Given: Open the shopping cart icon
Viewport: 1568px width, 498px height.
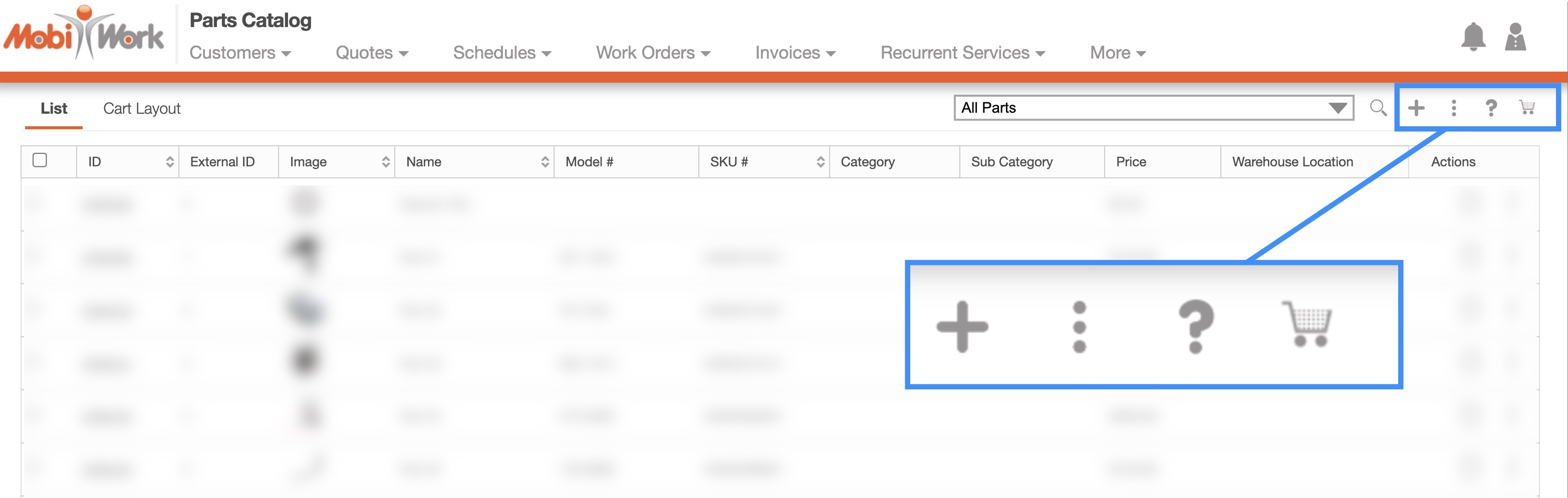Looking at the screenshot, I should (1527, 108).
